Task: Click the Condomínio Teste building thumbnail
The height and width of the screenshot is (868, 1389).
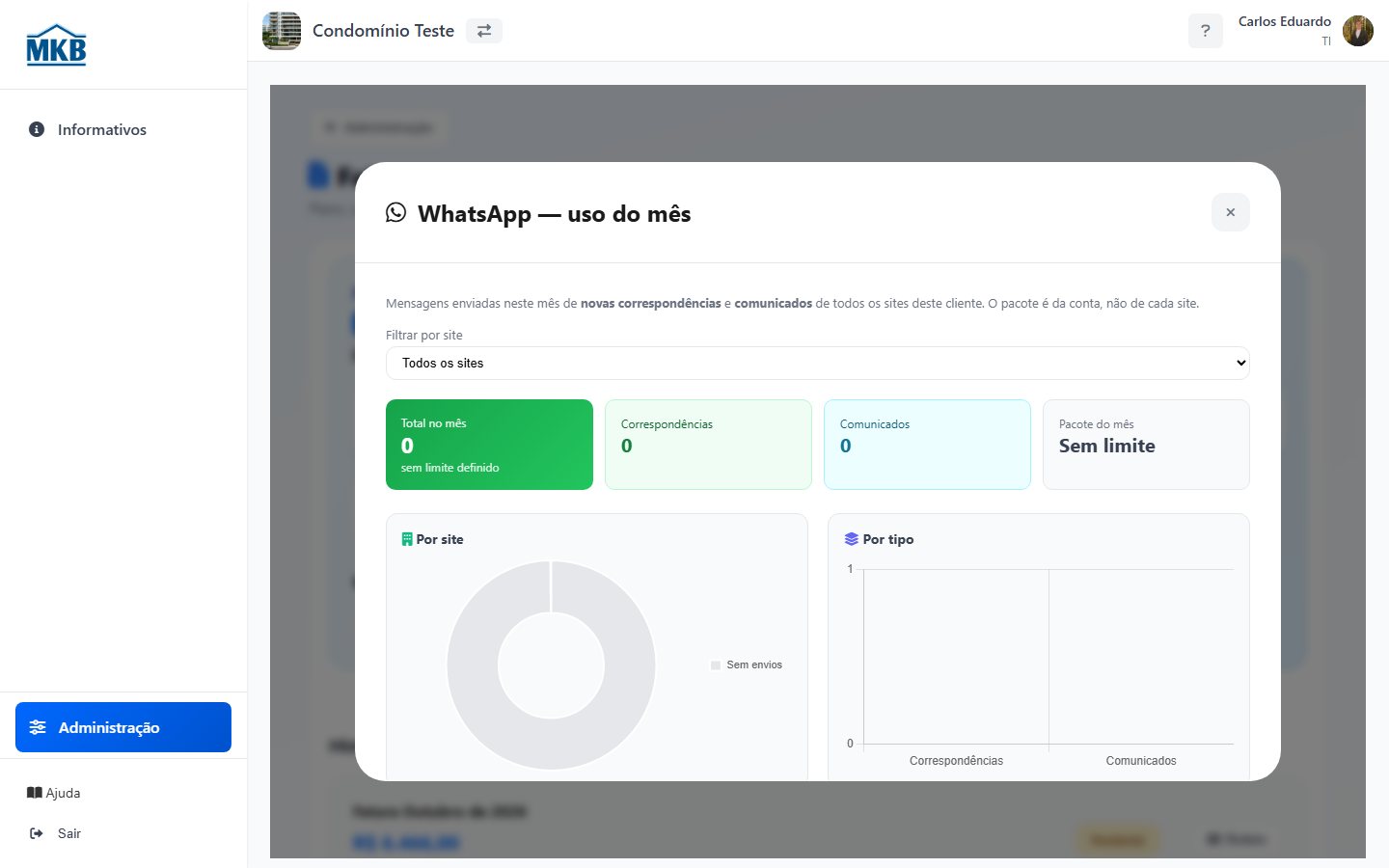Action: pos(282,31)
